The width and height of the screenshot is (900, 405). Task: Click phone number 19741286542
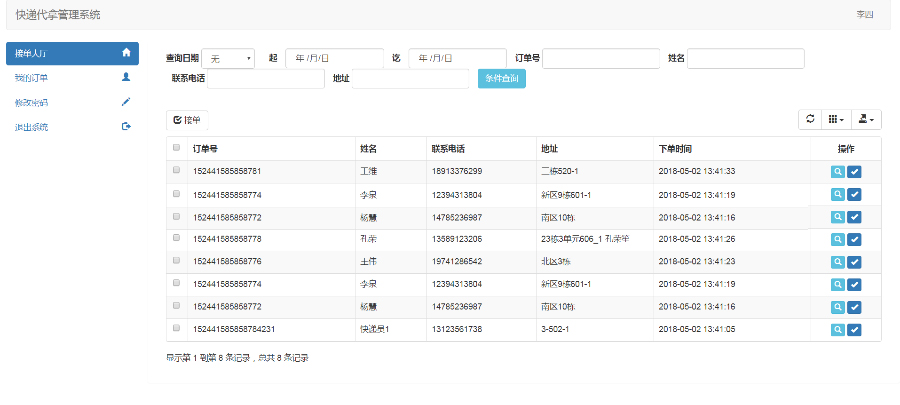(457, 262)
